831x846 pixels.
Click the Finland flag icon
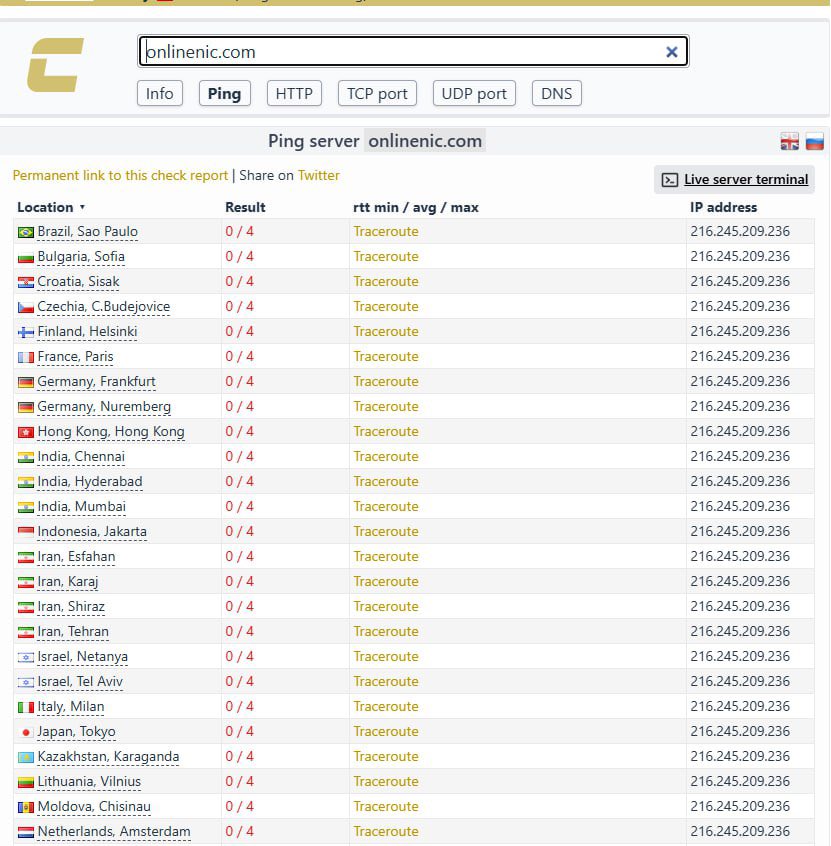(x=26, y=332)
